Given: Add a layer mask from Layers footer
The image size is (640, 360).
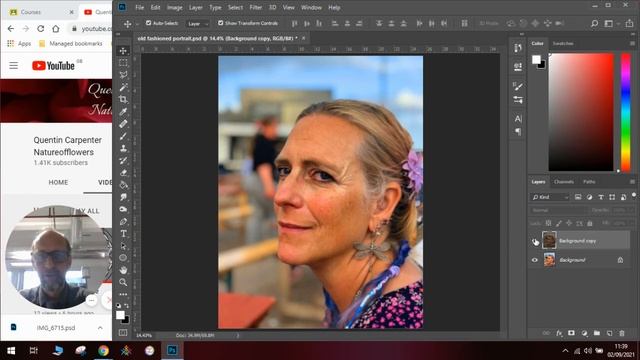Looking at the screenshot, I should pyautogui.click(x=571, y=333).
